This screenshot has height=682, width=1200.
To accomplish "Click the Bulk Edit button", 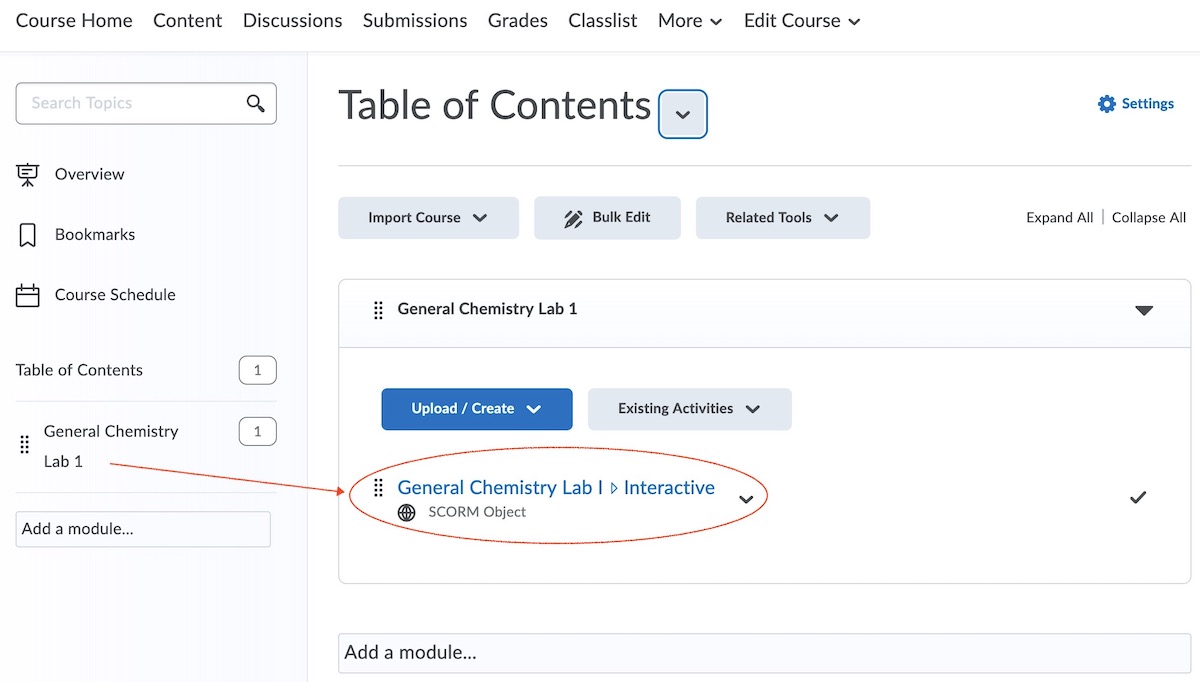I will 607,218.
